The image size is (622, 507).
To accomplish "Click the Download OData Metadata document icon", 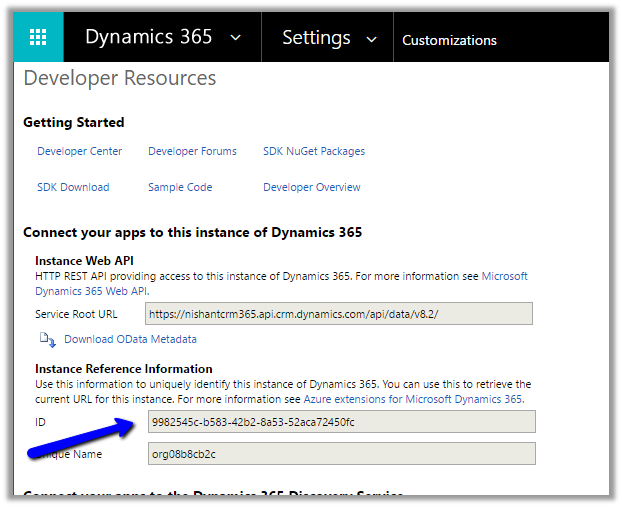I will (x=48, y=340).
